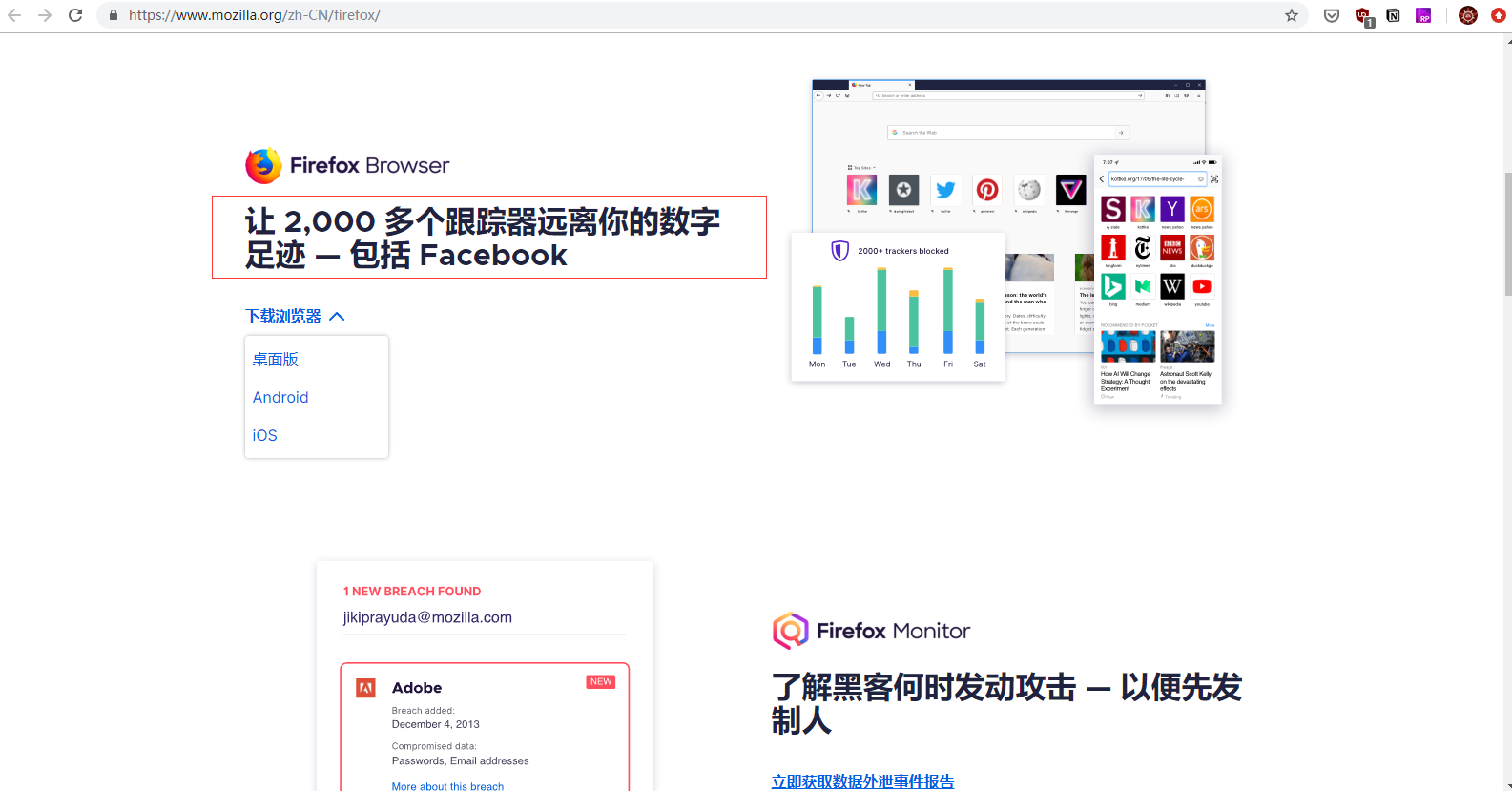Click the 了解黑客何时发动攻击 headline
1512x791 pixels.
click(x=1006, y=704)
